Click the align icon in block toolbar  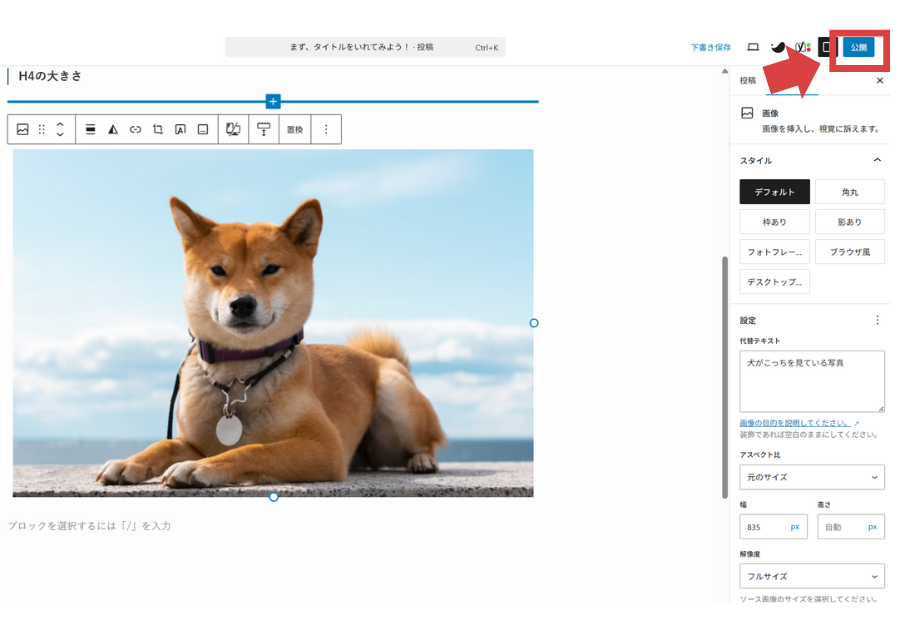(90, 129)
